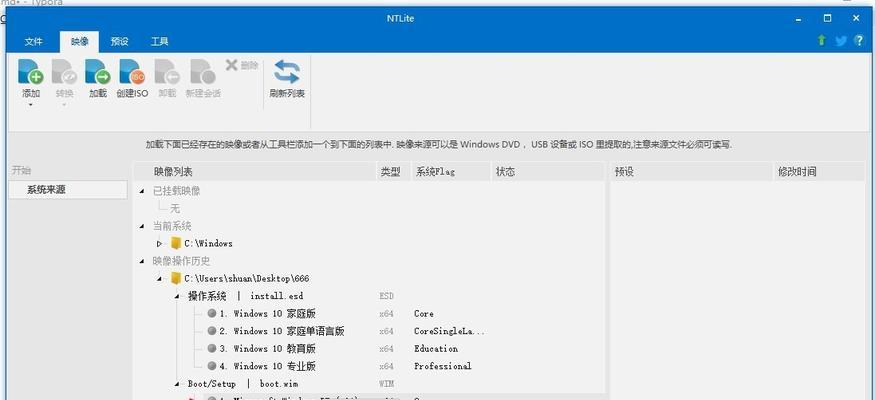Image resolution: width=875 pixels, height=400 pixels.
Task: Collapse the Boot/Setup | boot.wim node
Action: [177, 384]
